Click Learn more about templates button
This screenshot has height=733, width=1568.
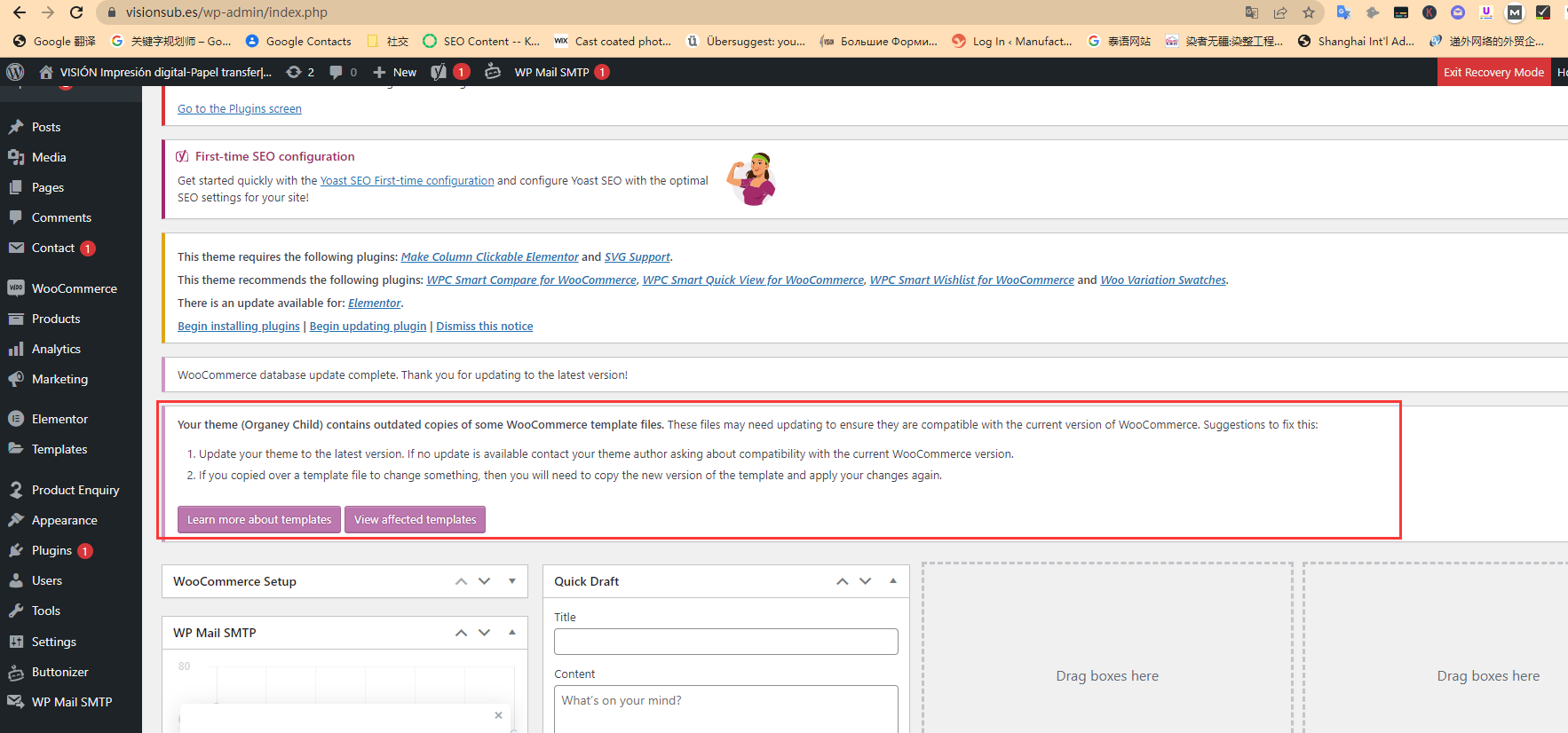pos(259,519)
